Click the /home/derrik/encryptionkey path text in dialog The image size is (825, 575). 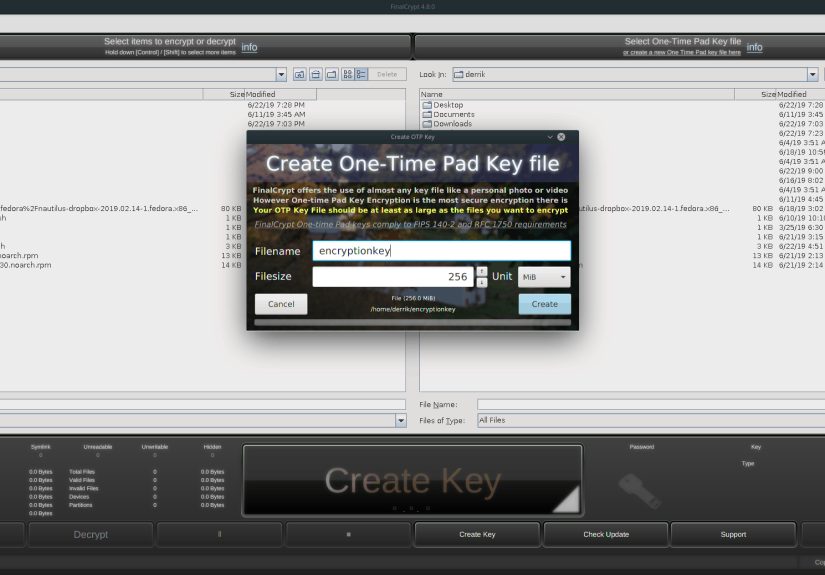tap(413, 309)
